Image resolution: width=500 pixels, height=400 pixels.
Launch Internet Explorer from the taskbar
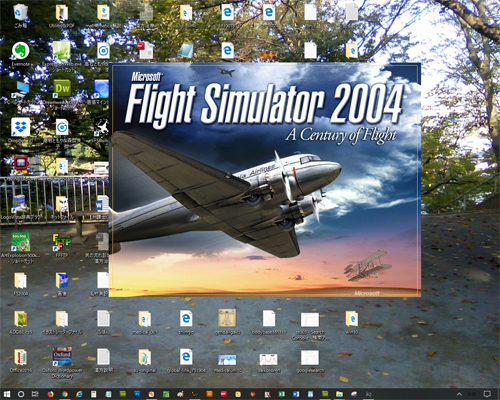pos(79,394)
